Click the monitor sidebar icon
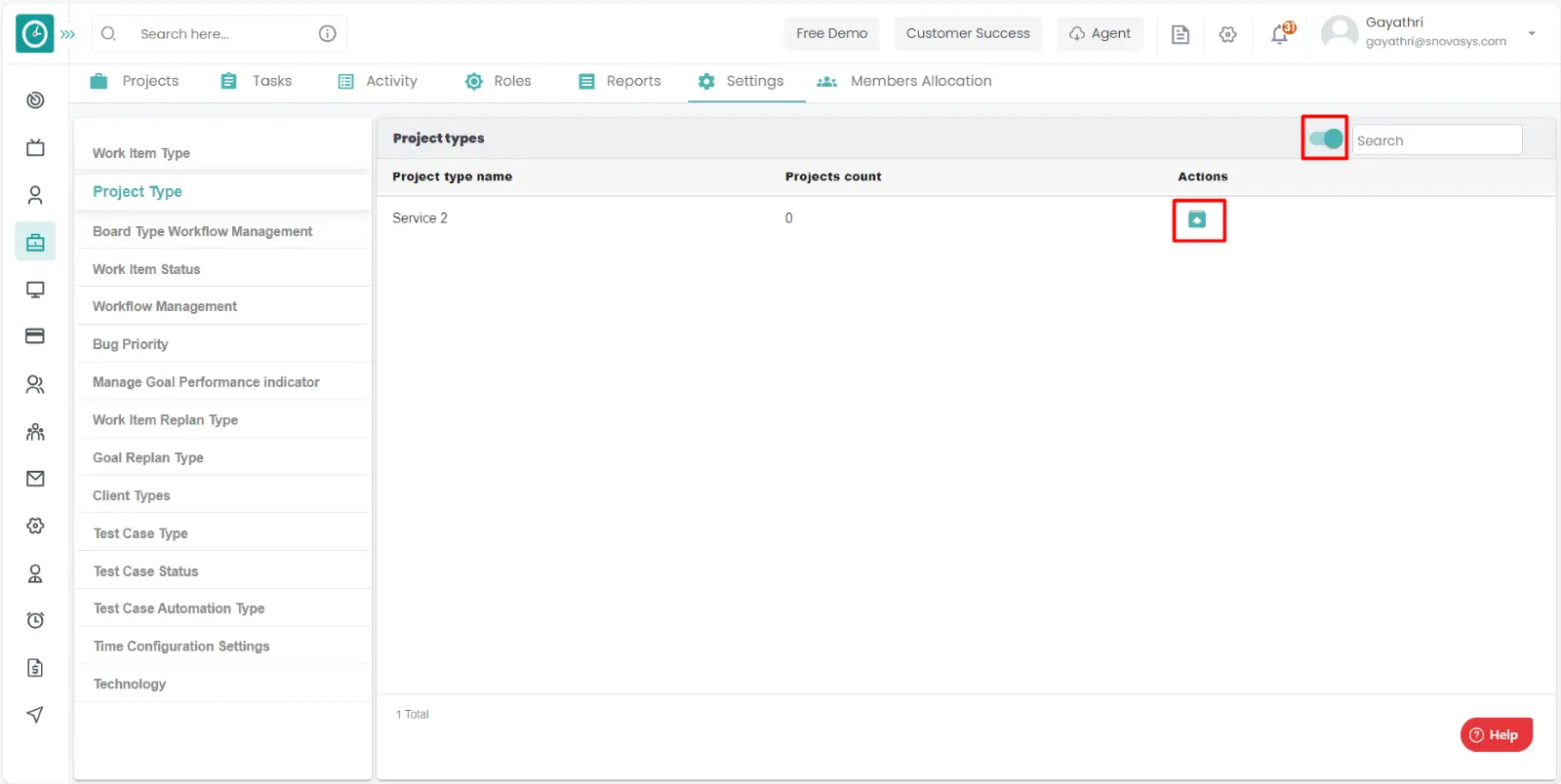This screenshot has height=784, width=1561. (x=35, y=290)
